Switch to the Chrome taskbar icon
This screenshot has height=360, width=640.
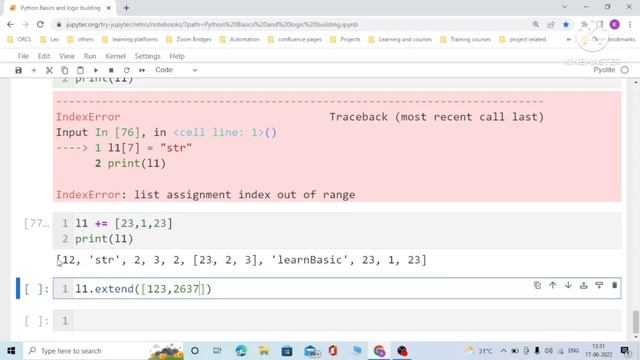click(379, 351)
